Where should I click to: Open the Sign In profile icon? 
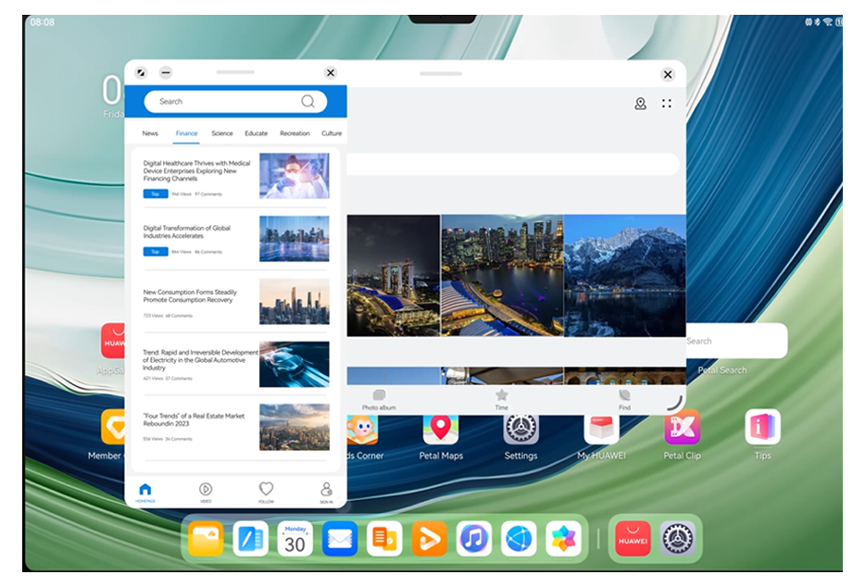tap(326, 491)
